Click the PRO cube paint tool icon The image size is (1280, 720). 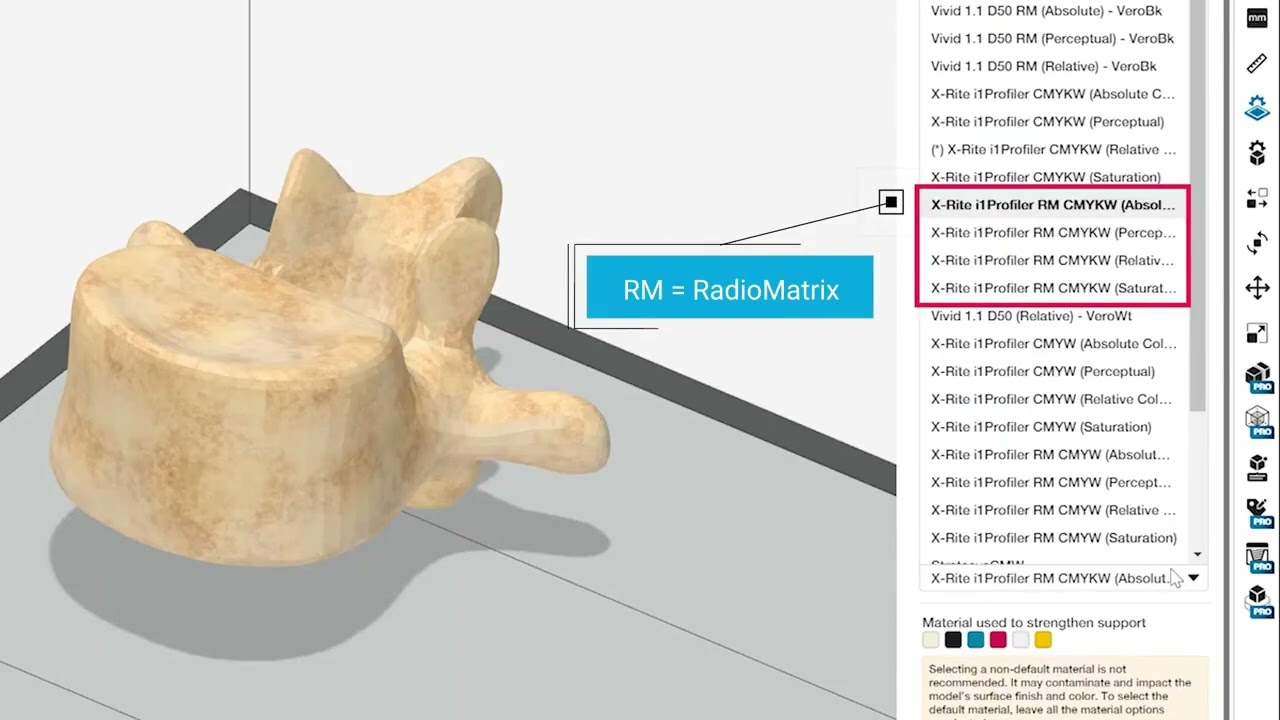coord(1258,513)
